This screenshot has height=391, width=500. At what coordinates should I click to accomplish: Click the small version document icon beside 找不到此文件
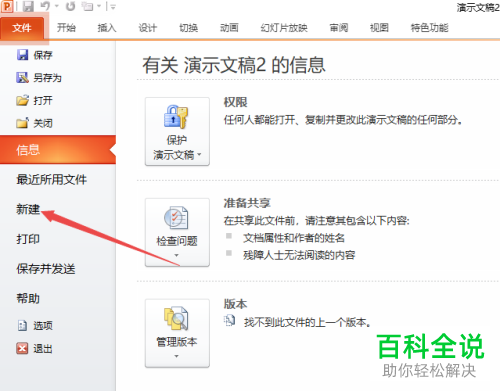pyautogui.click(x=229, y=321)
